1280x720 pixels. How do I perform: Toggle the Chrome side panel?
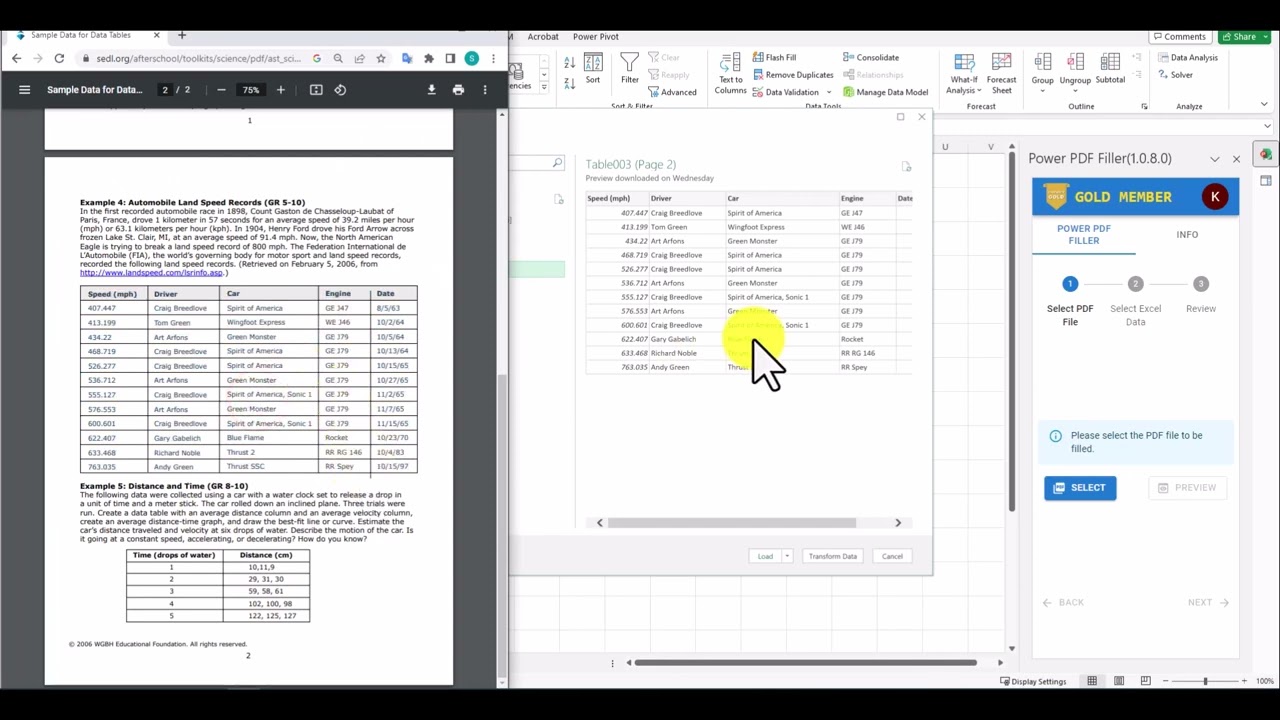[450, 59]
